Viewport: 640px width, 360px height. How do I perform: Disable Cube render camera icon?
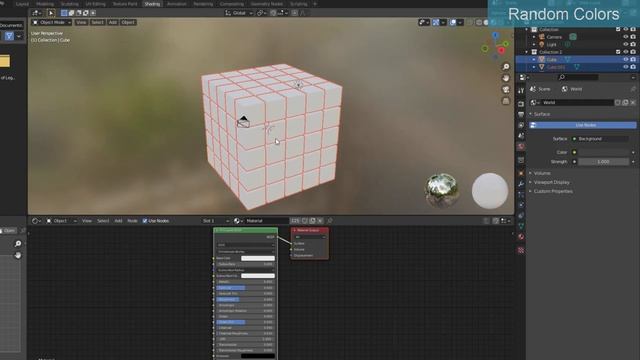pyautogui.click(x=633, y=59)
